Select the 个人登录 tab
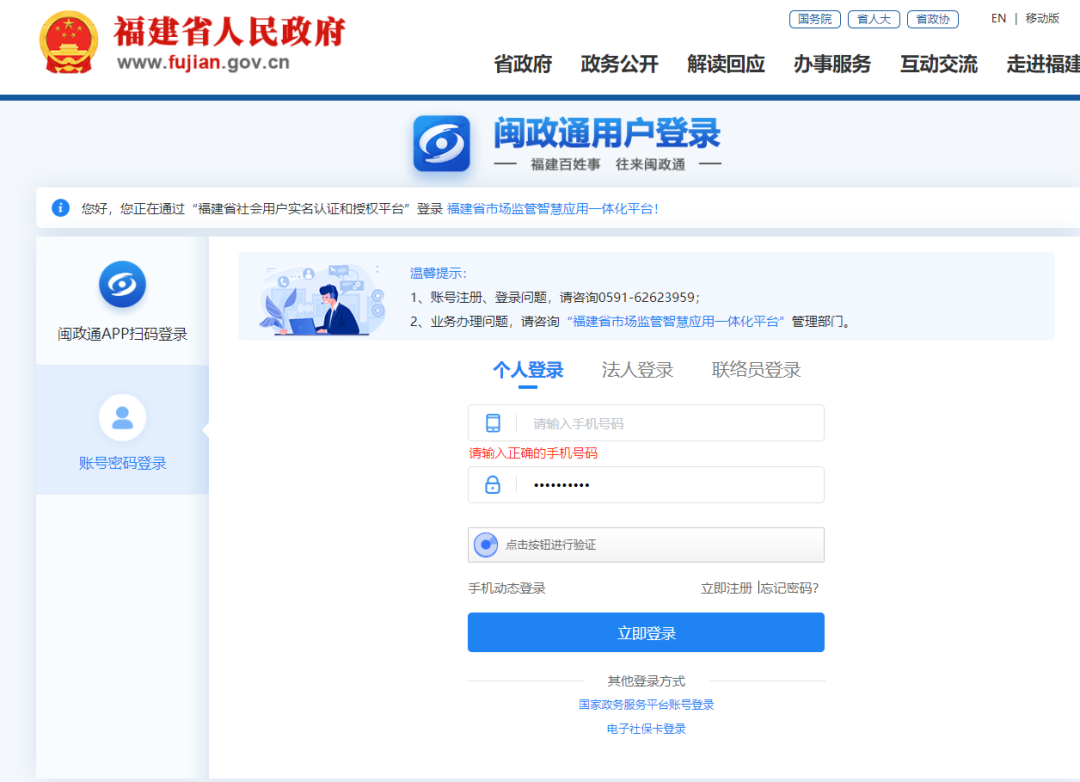This screenshot has height=782, width=1080. point(528,370)
